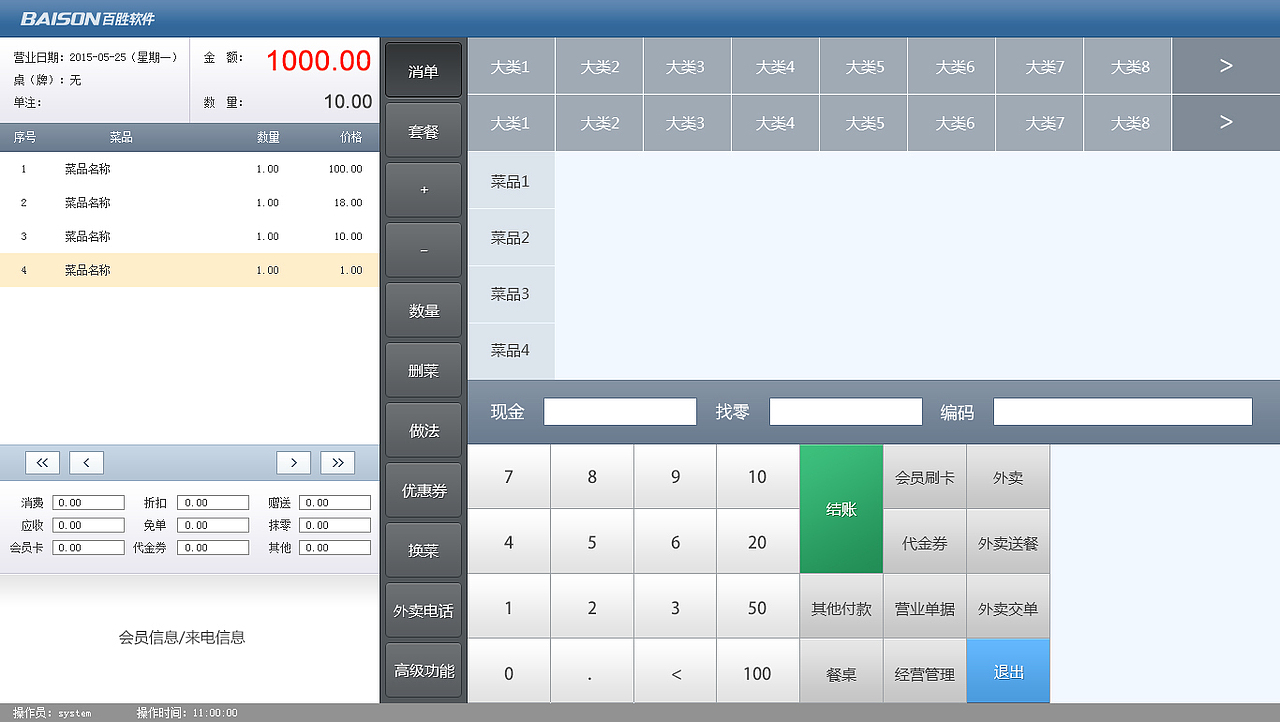The height and width of the screenshot is (722, 1280).
Task: Choose dish 菜品1
Action: click(x=511, y=181)
